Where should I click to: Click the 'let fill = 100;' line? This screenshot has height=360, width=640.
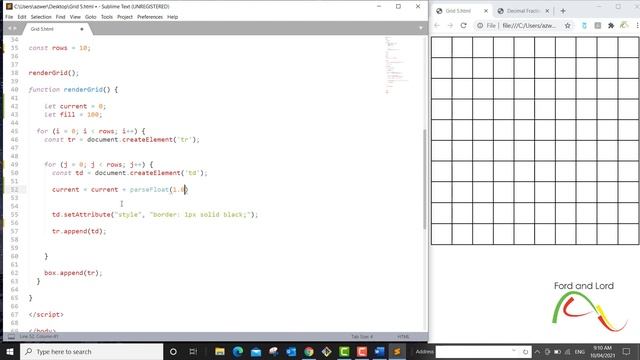point(73,115)
